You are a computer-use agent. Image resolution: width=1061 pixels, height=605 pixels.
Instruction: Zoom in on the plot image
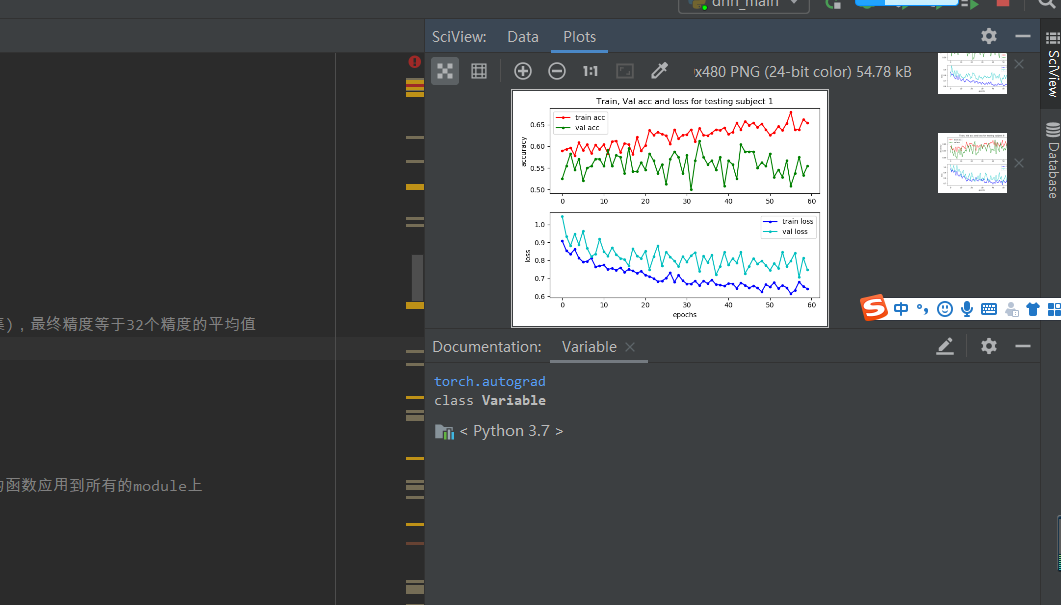click(522, 70)
